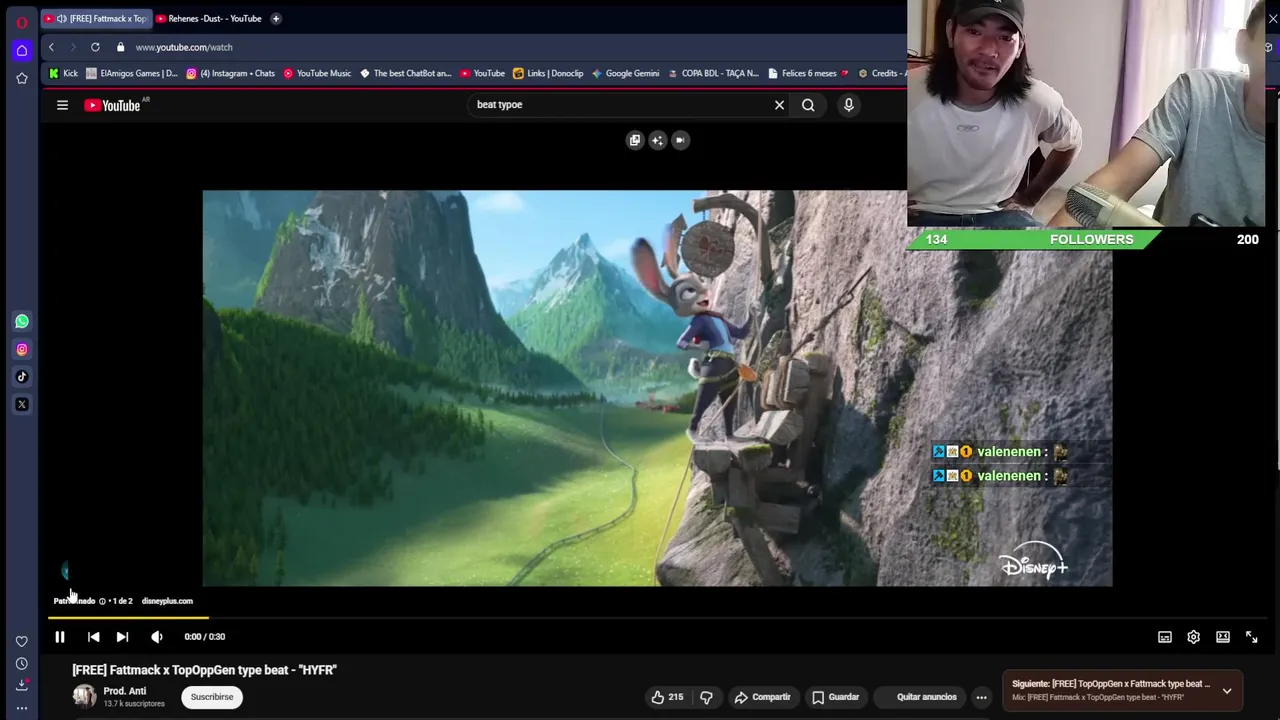Start voice search with the microphone

848,104
